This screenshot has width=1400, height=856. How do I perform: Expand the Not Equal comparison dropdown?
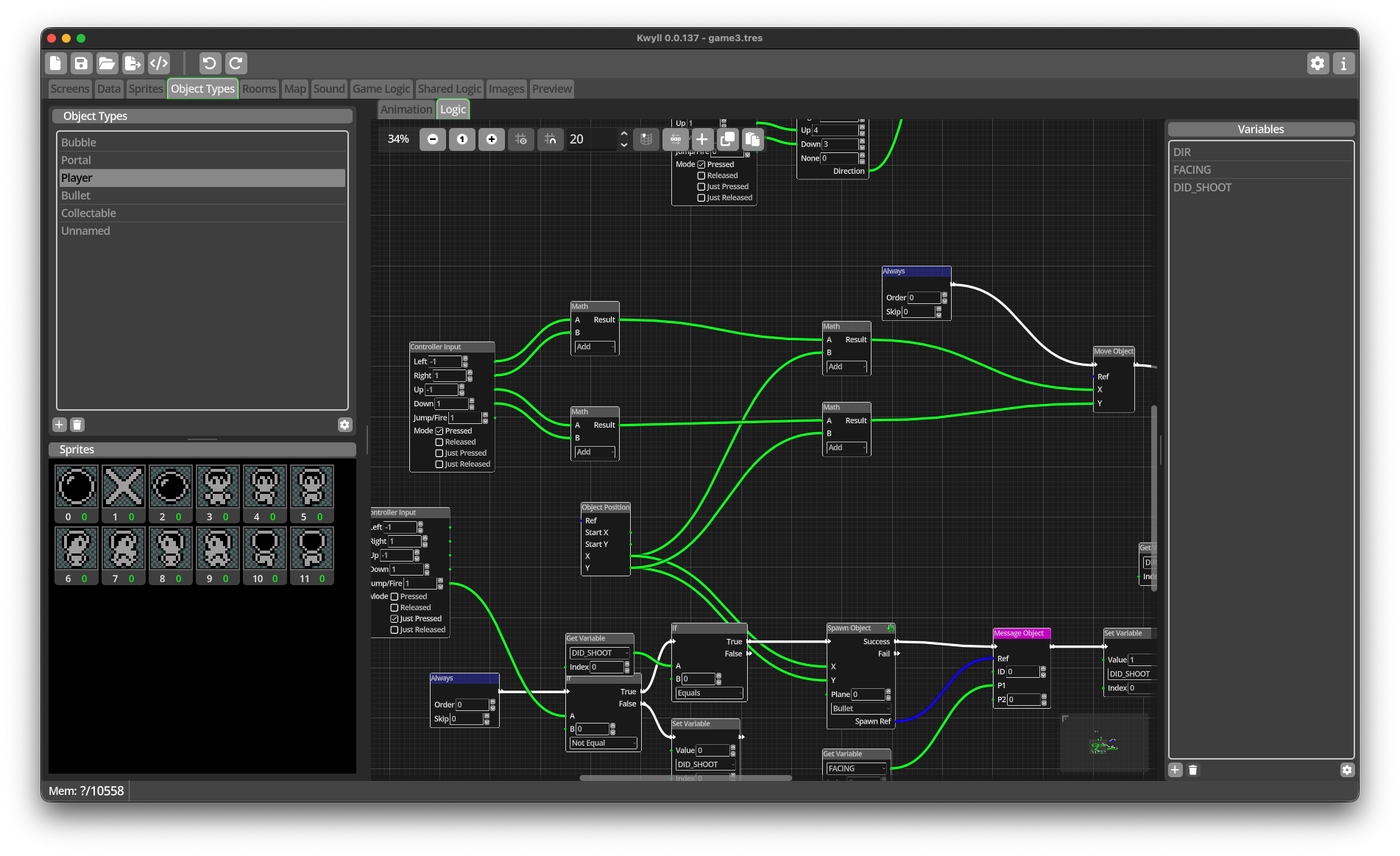click(x=604, y=743)
